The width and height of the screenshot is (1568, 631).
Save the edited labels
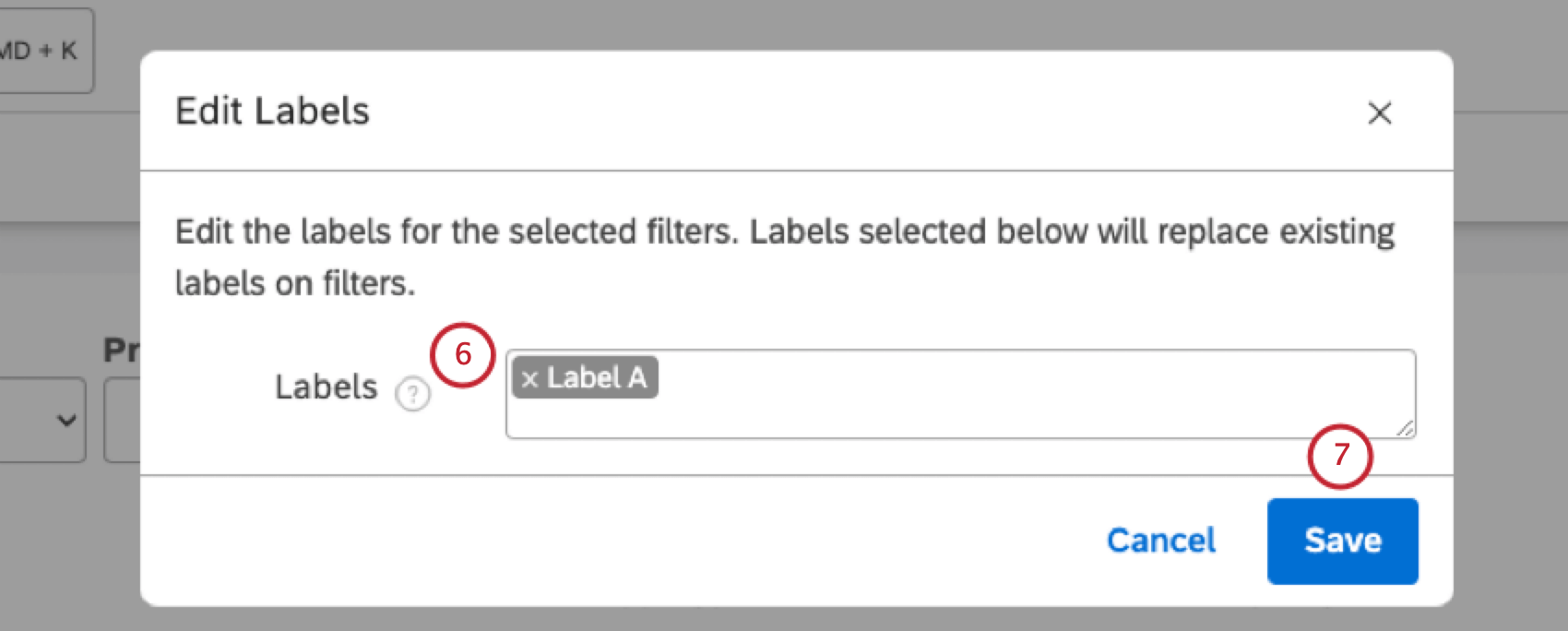click(1342, 541)
